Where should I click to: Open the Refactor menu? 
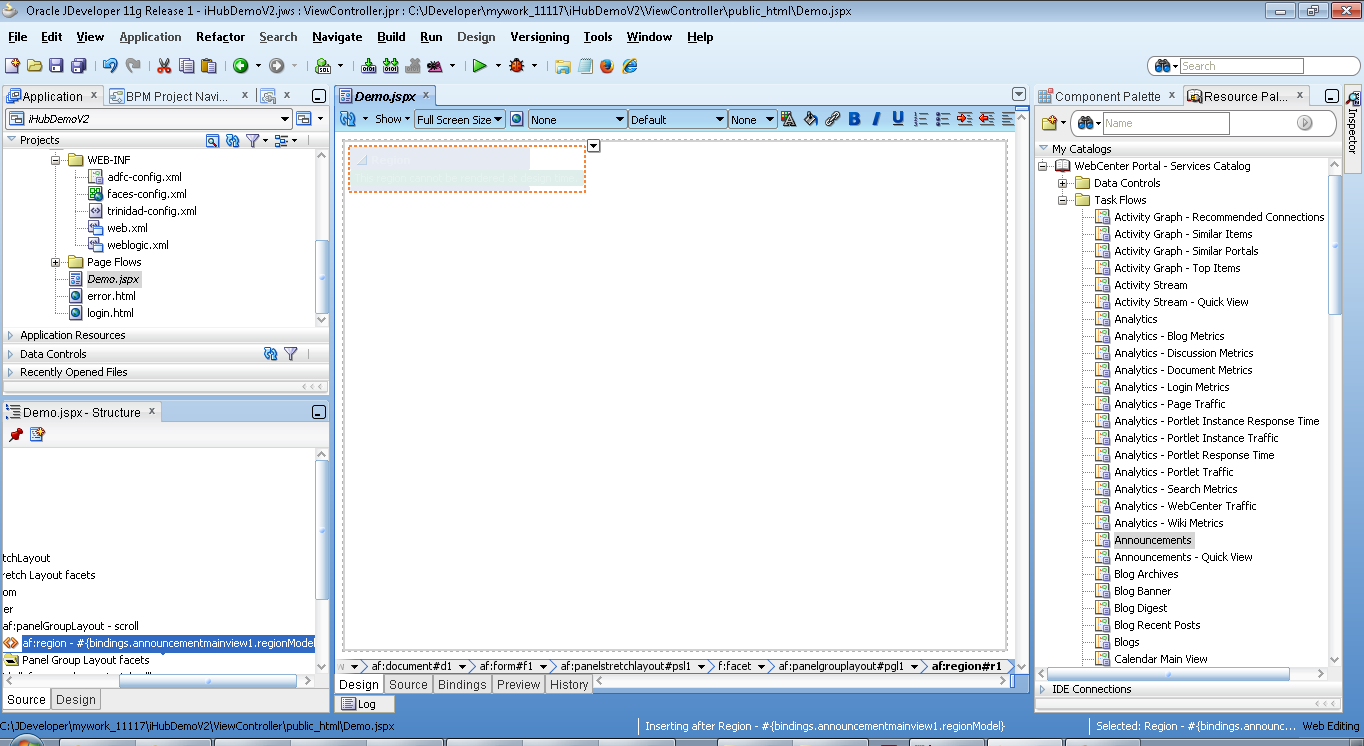pos(220,37)
